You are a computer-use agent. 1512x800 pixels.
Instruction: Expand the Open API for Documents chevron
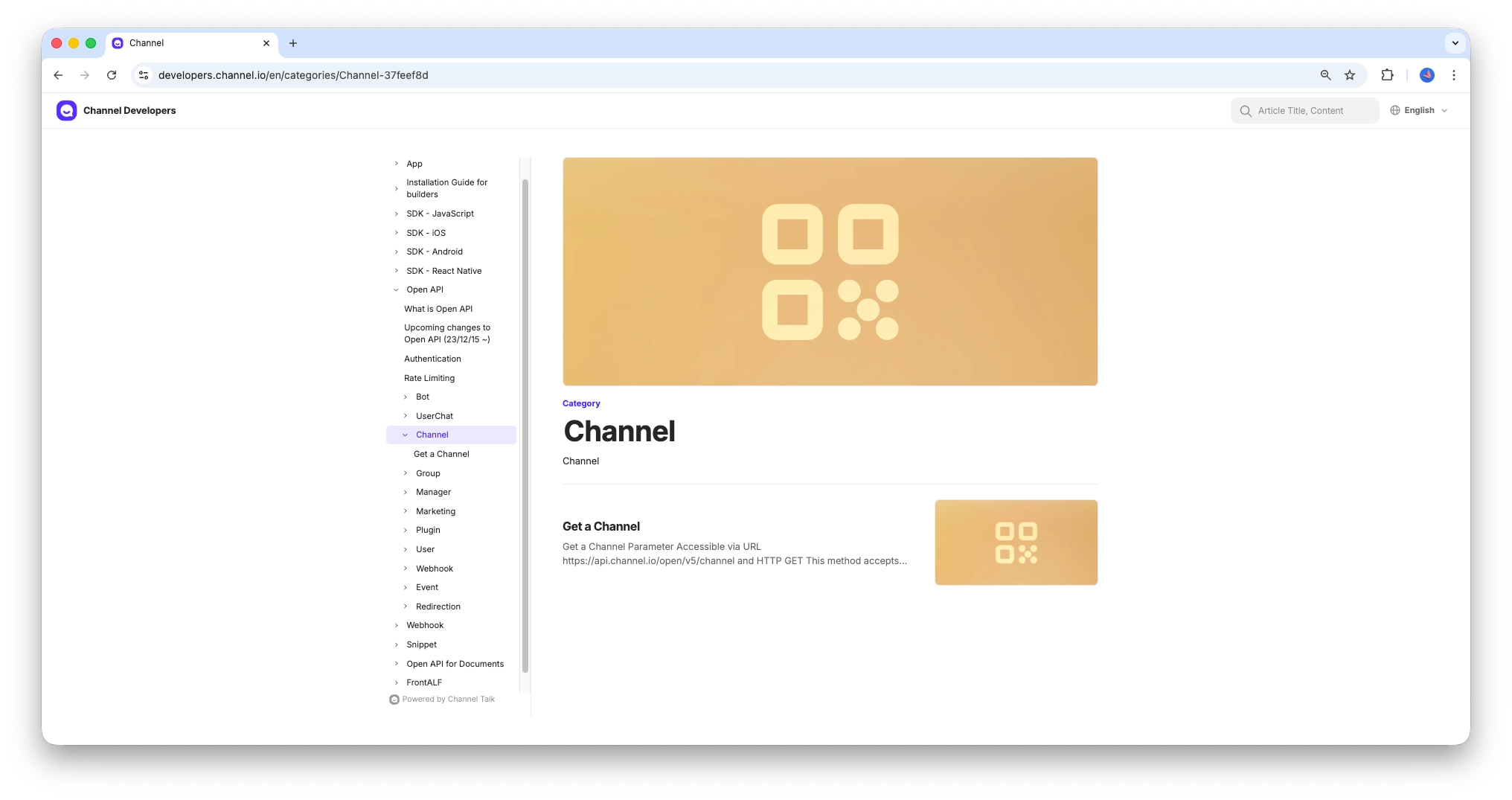point(397,664)
